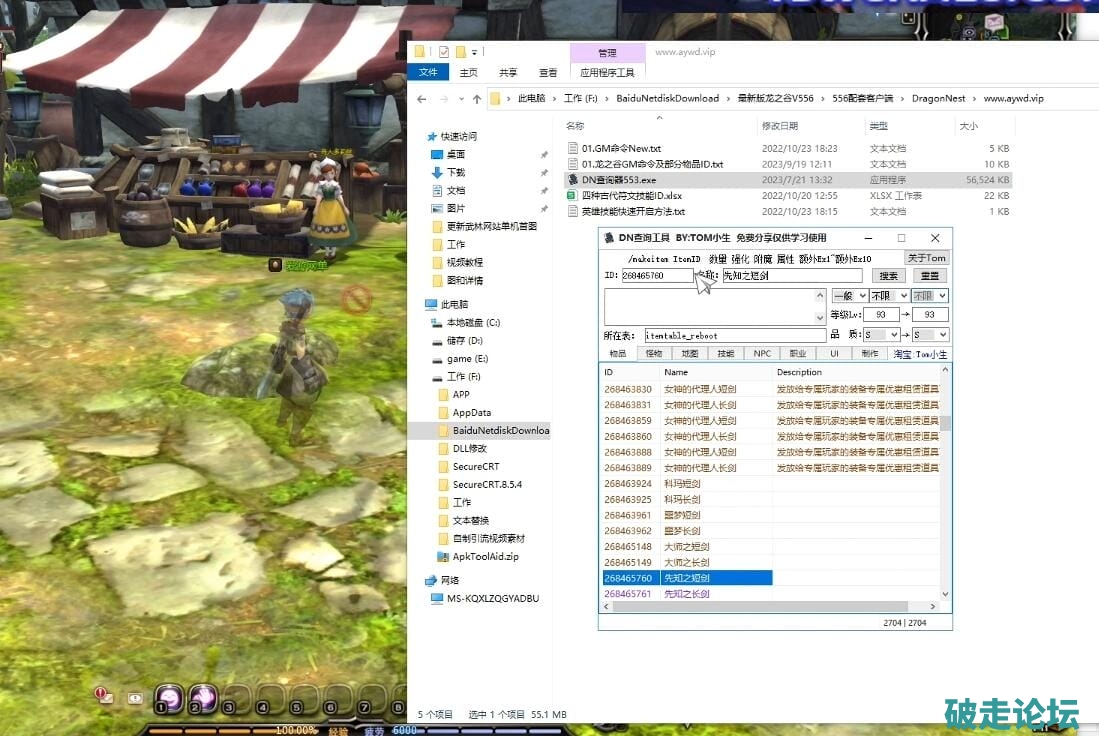This screenshot has height=736, width=1099.
Task: Switch to the NPC tab
Action: pos(762,354)
